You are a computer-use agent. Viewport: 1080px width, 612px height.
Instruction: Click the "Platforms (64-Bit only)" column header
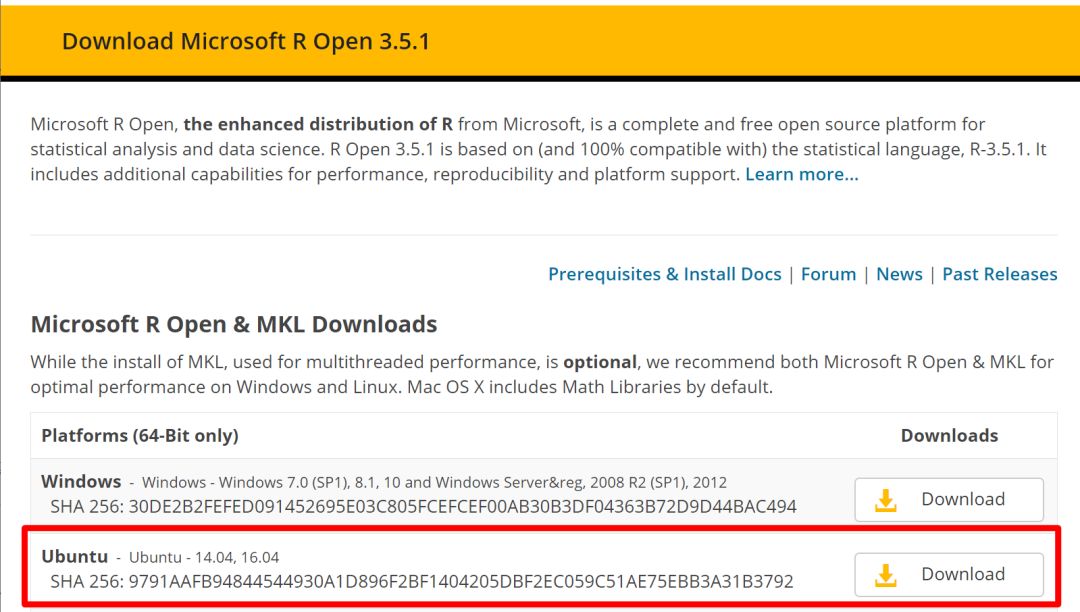coord(140,435)
